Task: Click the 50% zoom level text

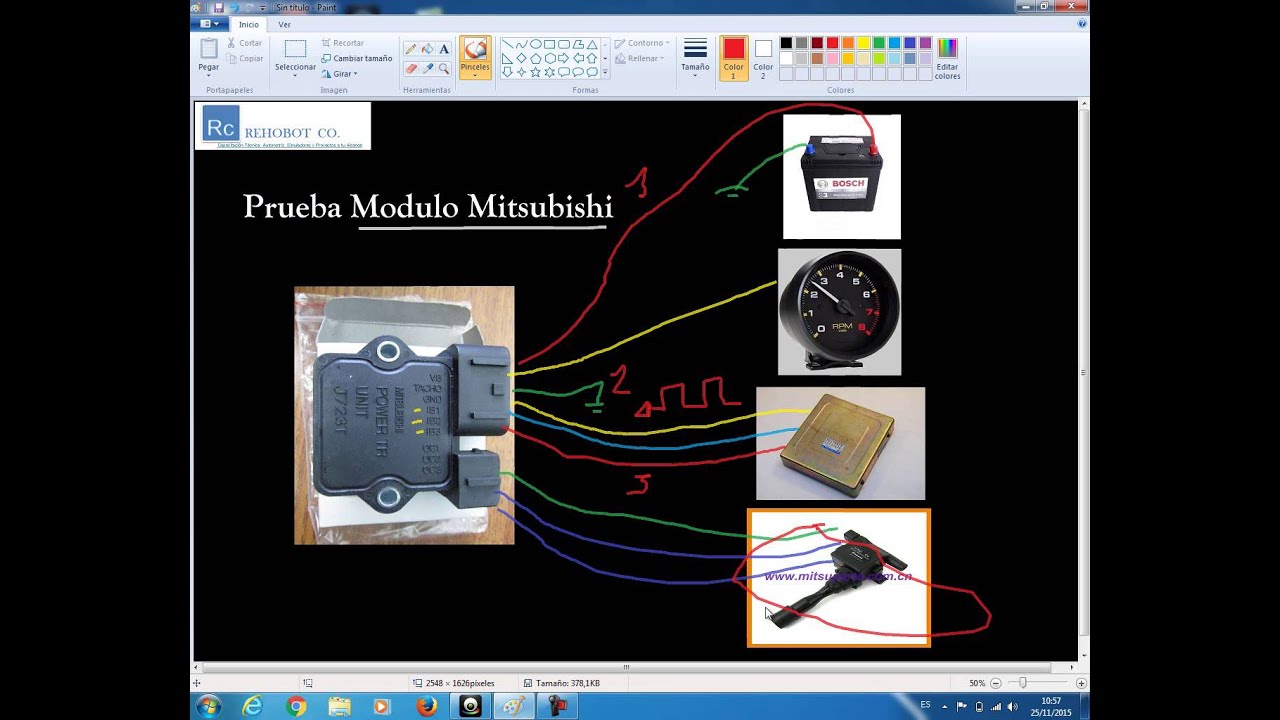Action: 977,683
